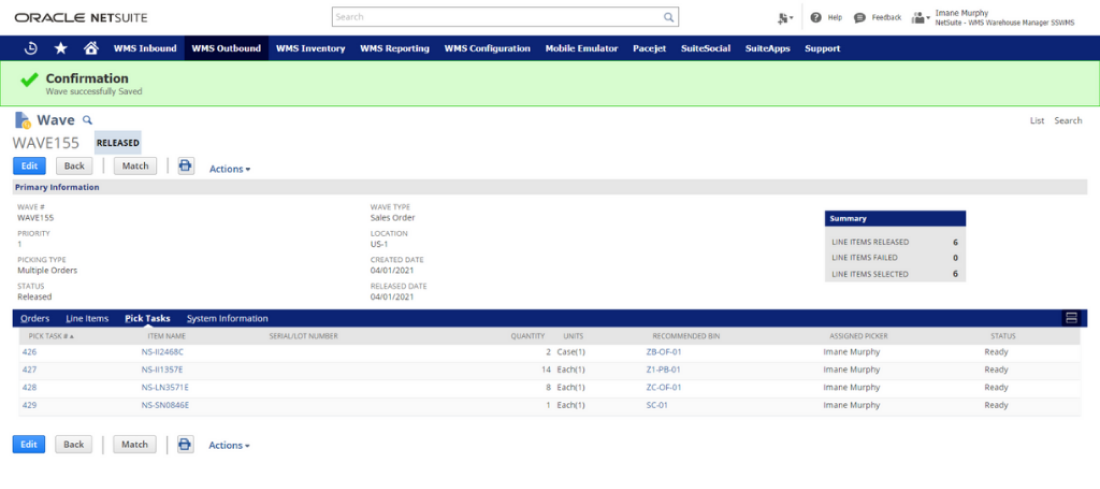The image size is (1100, 489).
Task: Open the SuiteApps menu
Action: click(x=767, y=48)
